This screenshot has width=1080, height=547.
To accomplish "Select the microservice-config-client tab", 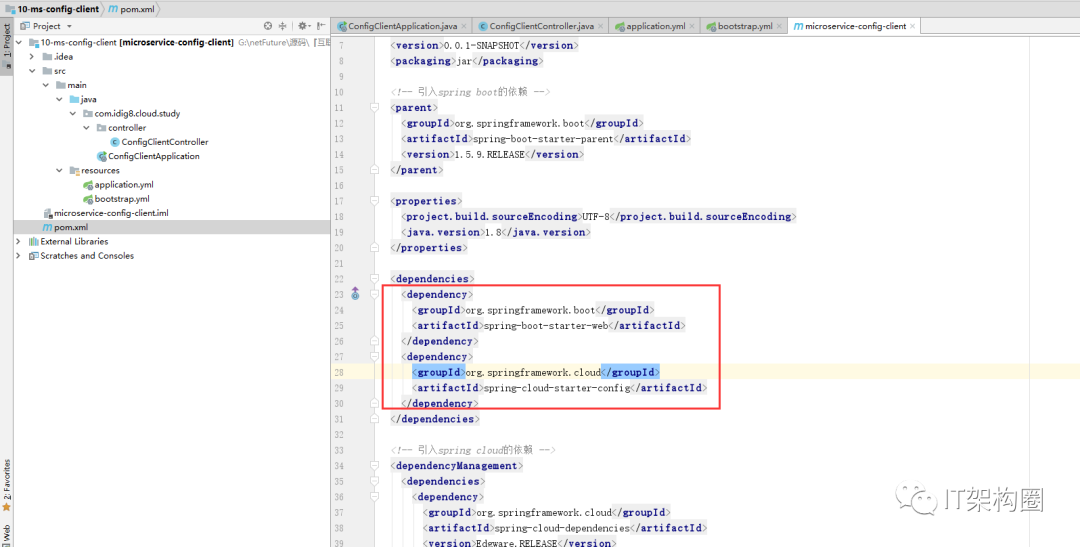I will (x=855, y=26).
